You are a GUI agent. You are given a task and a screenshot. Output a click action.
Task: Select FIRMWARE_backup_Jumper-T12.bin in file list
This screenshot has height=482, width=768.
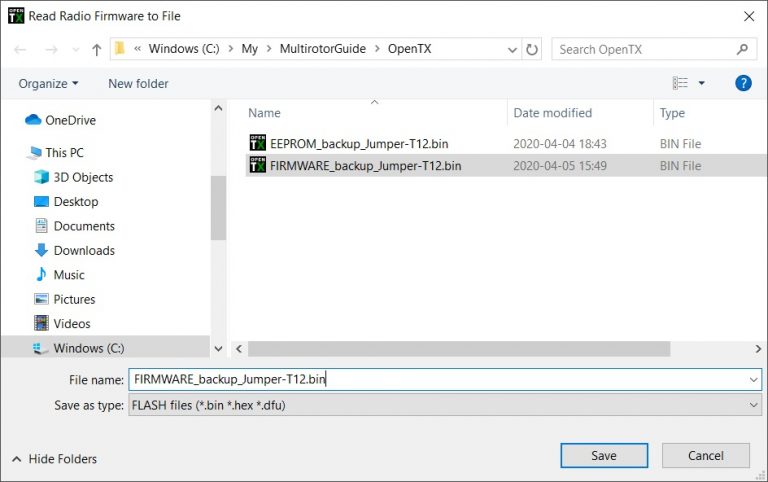click(365, 166)
